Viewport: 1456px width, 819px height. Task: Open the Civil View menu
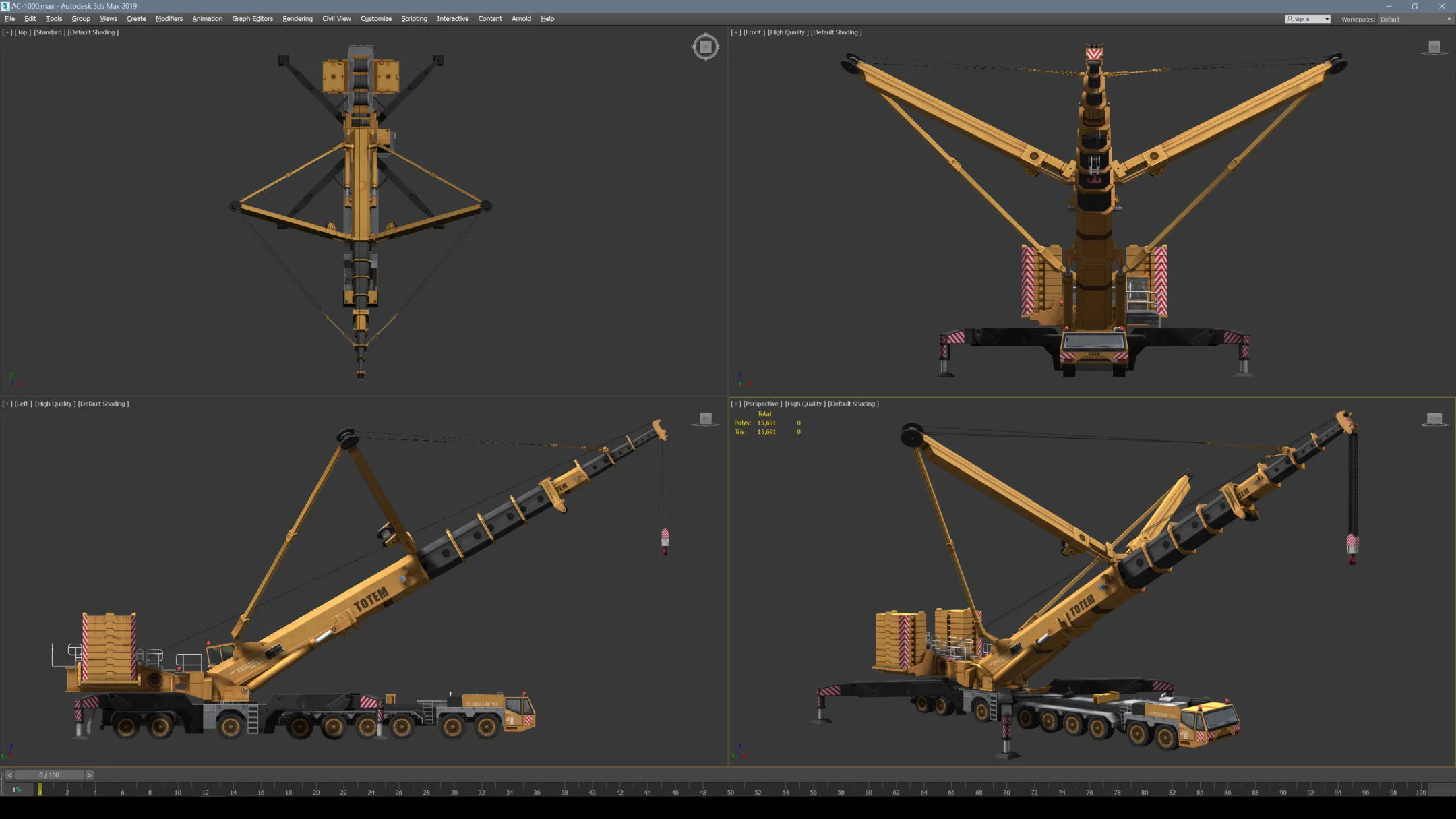[x=336, y=18]
